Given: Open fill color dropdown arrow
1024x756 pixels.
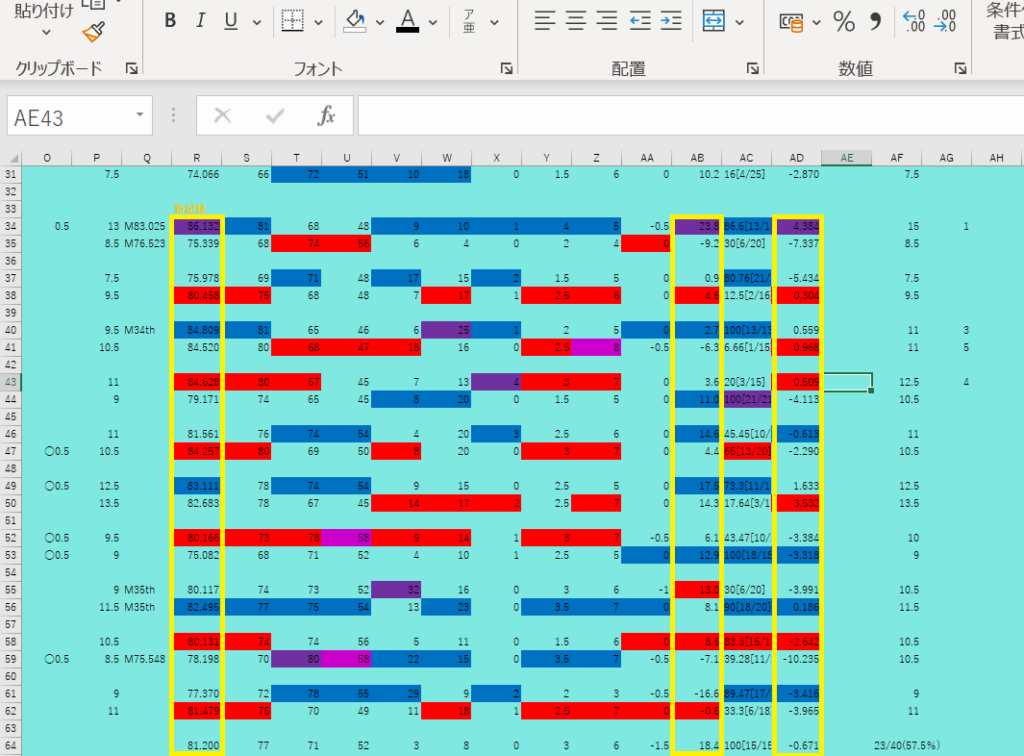Looking at the screenshot, I should pos(379,22).
